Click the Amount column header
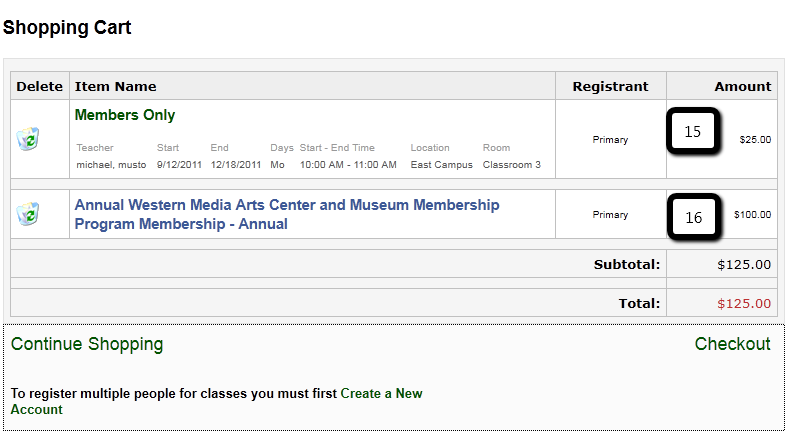The height and width of the screenshot is (435, 788). [742, 86]
